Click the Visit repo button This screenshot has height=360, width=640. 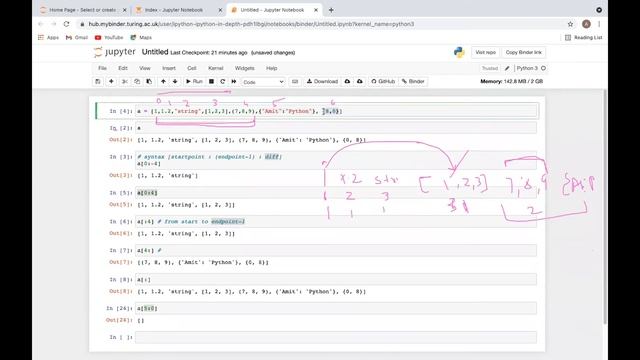coord(485,52)
